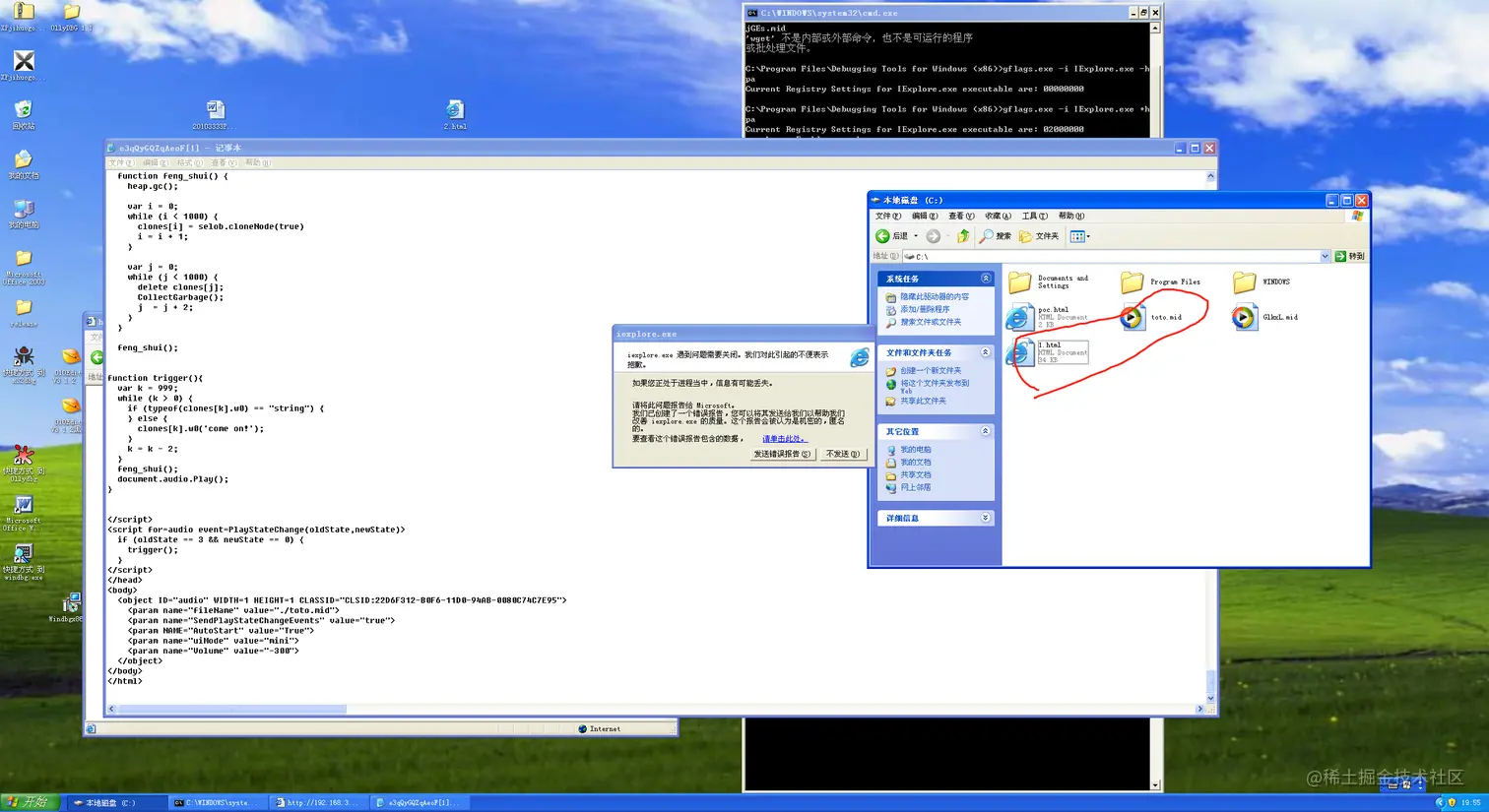This screenshot has height=812, width=1489.
Task: Open the forward button history dropdown arrow
Action: (947, 236)
